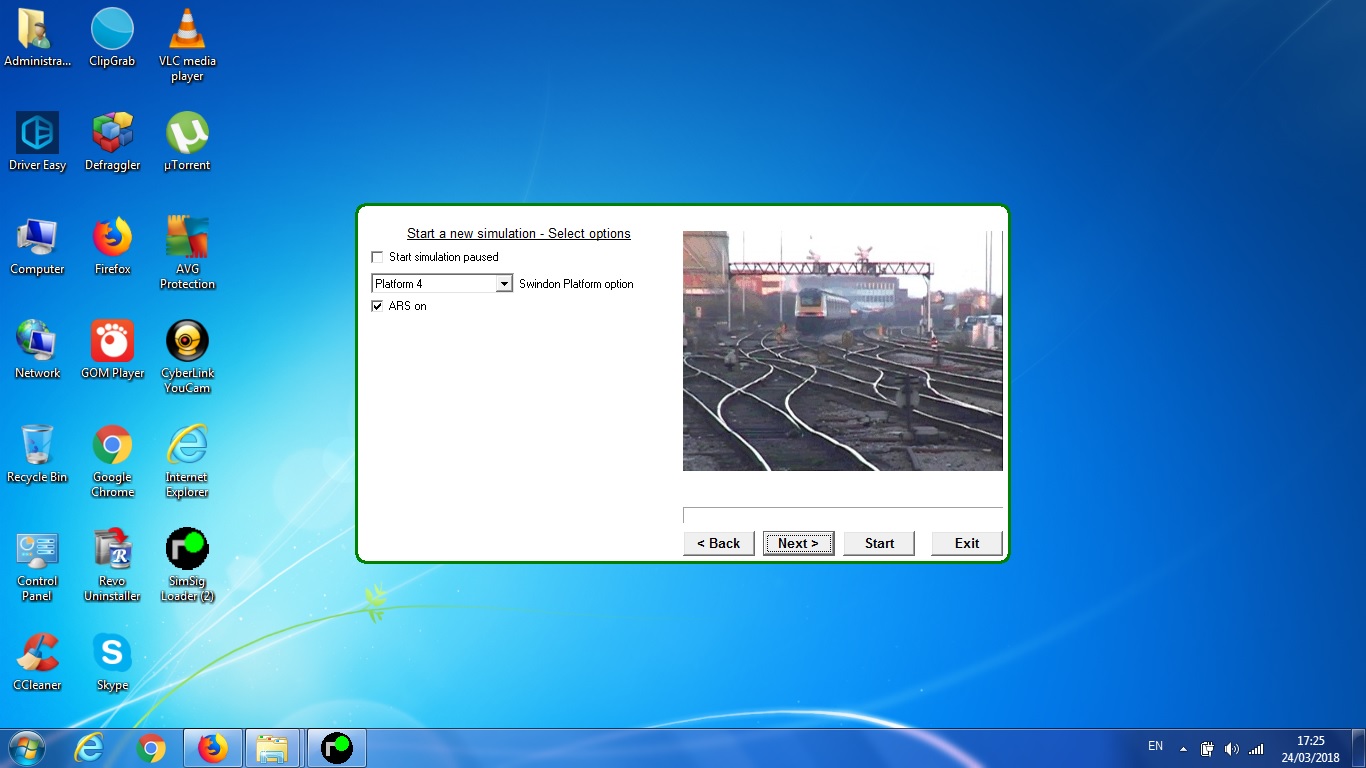Screen dimensions: 1366x768
Task: Open the Swindon Platform option dropdown
Action: 504,284
